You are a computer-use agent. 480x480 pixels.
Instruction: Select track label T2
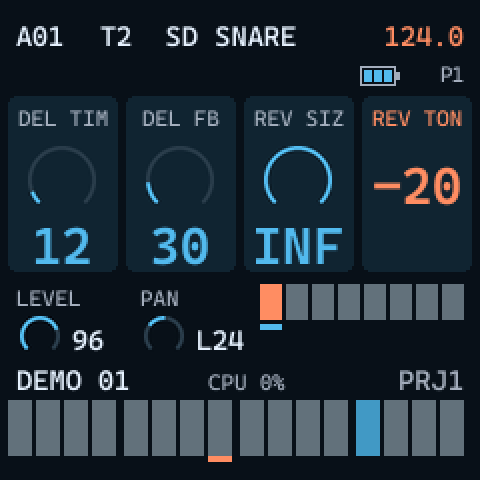[x=116, y=37]
